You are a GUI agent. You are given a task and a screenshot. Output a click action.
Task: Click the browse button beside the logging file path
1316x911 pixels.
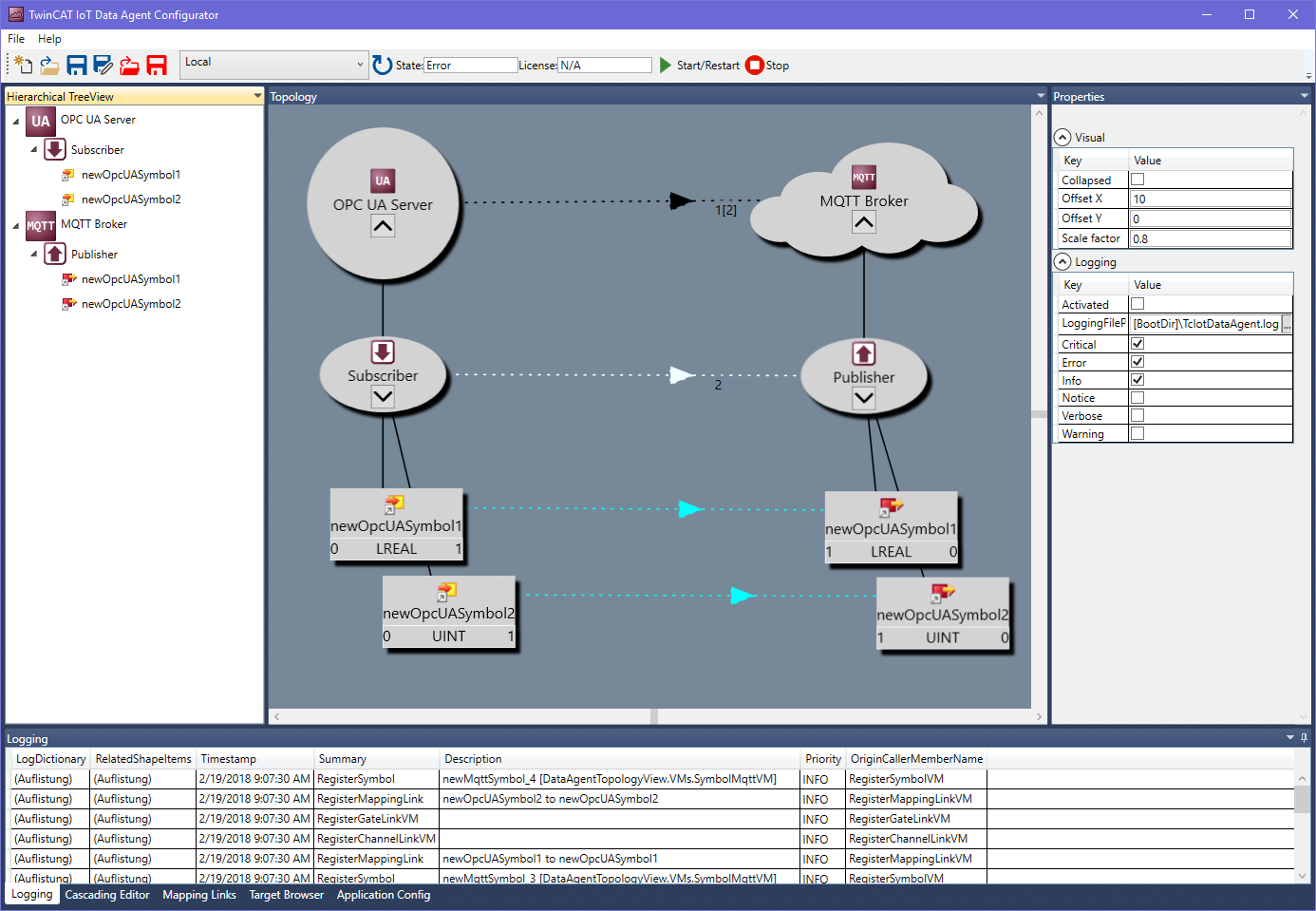(x=1287, y=324)
